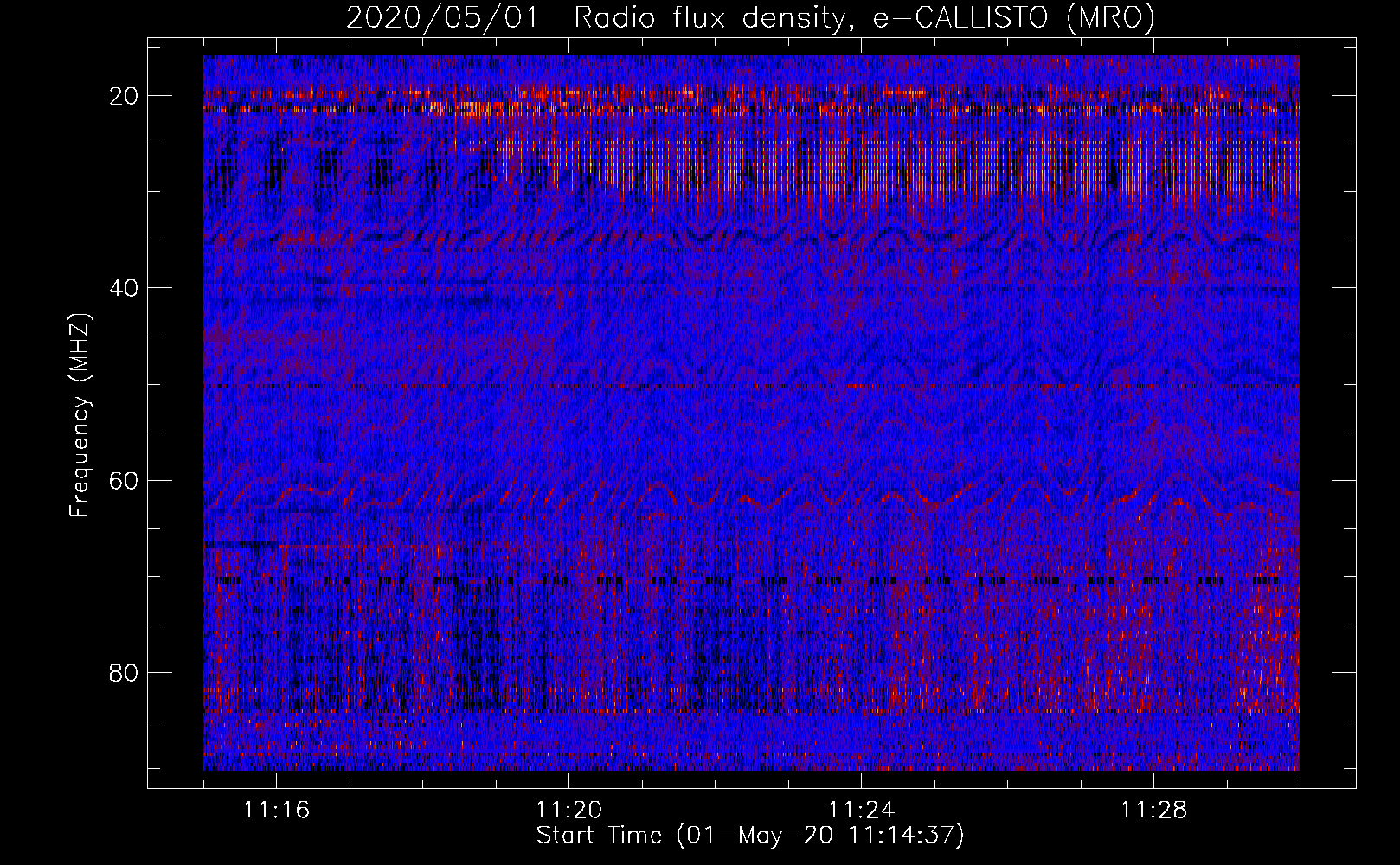
Task: Click the 11:24 time tick label
Action: coord(861,811)
